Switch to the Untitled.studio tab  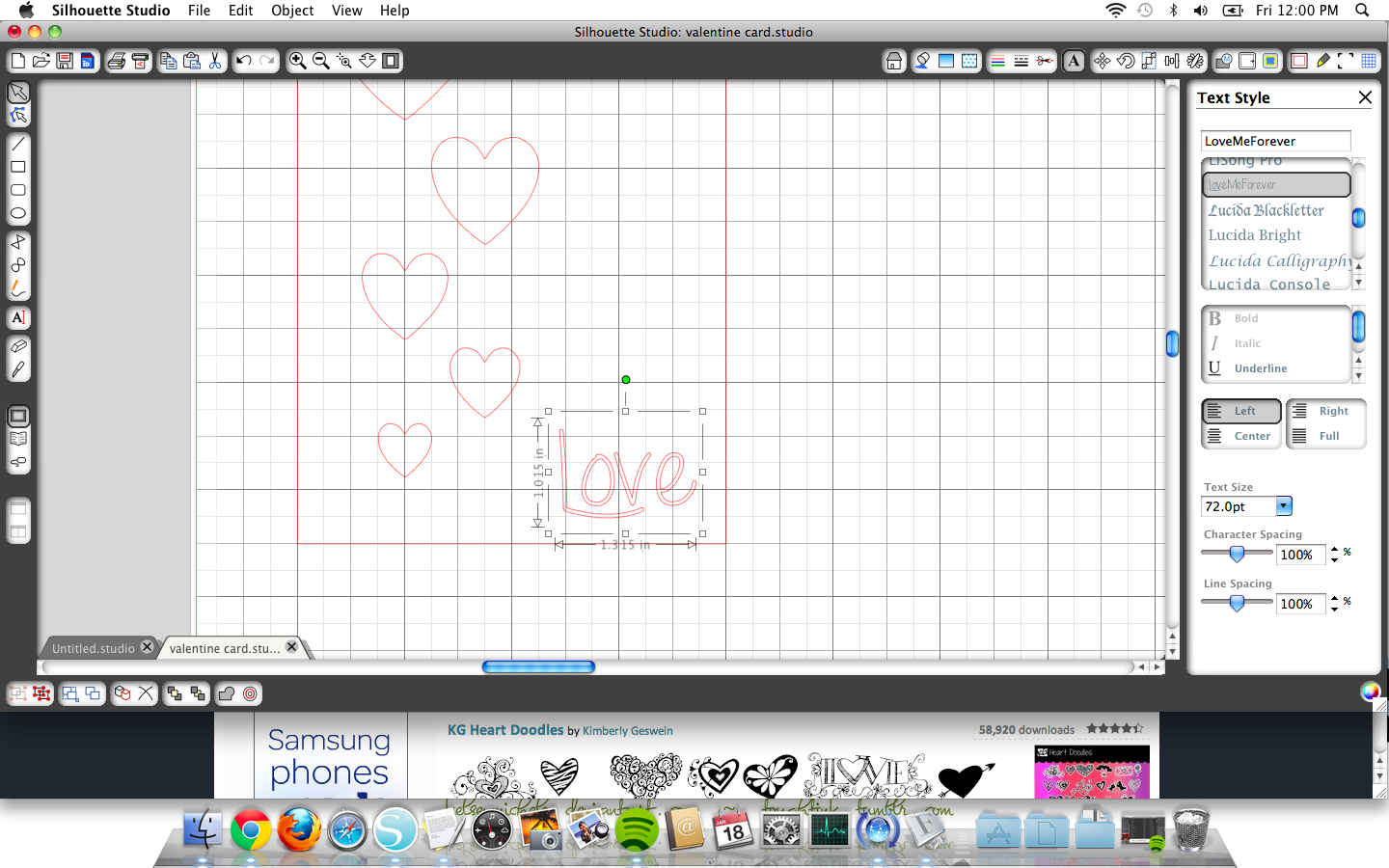tap(92, 648)
